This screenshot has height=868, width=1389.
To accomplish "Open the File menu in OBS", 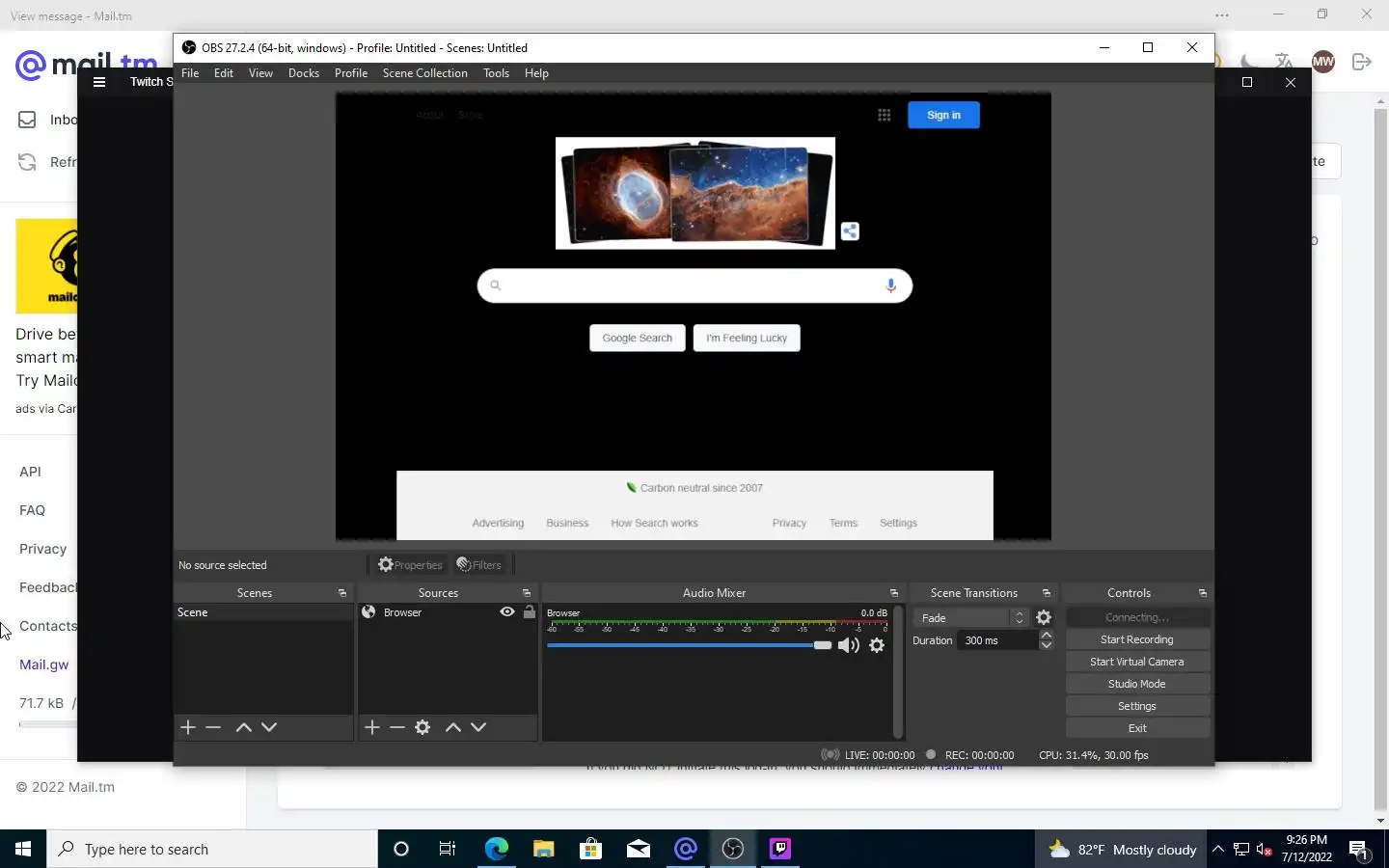I will click(x=190, y=73).
